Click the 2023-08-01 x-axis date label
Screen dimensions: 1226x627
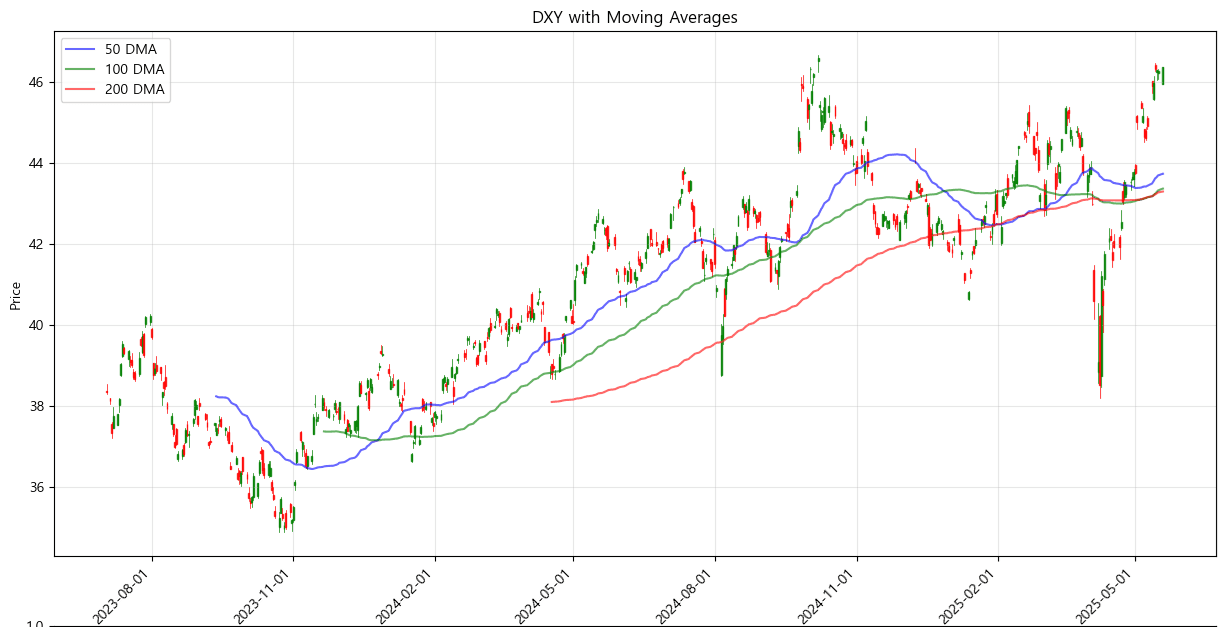123,596
